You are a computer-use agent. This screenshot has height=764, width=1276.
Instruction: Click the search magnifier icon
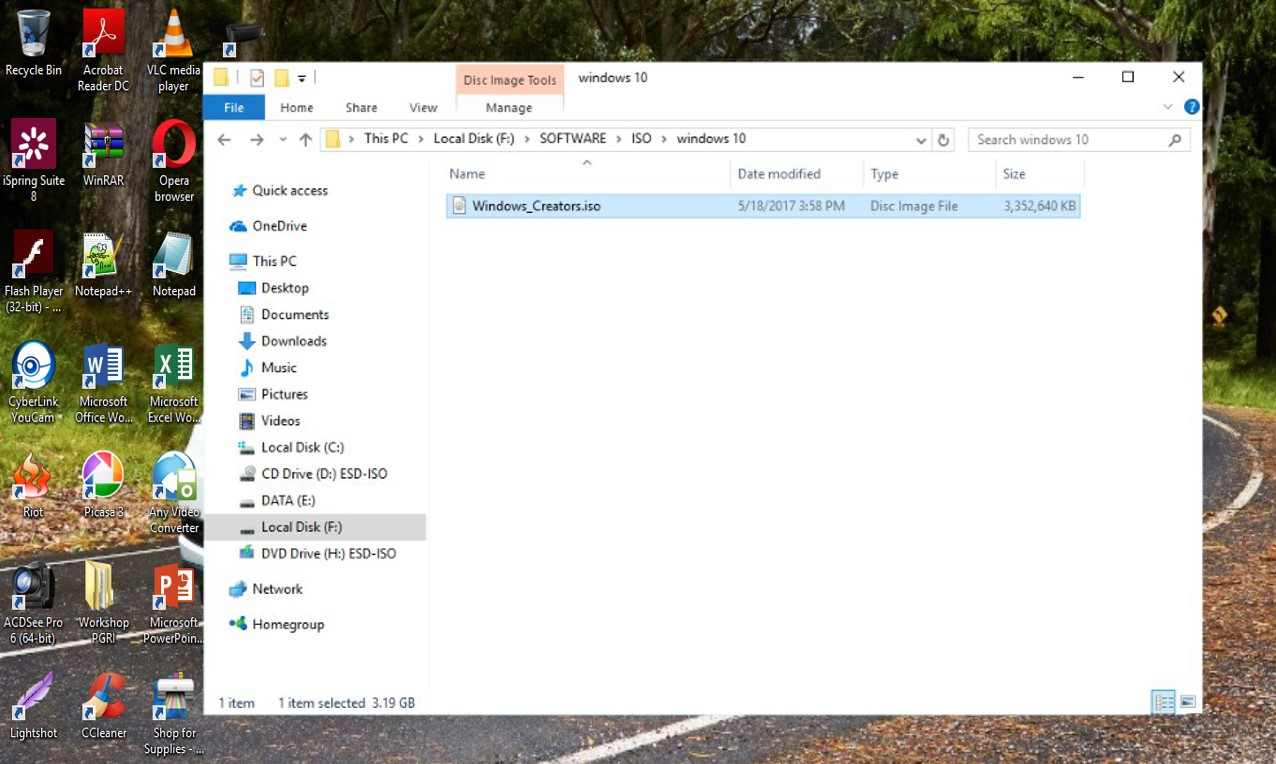coord(1175,140)
